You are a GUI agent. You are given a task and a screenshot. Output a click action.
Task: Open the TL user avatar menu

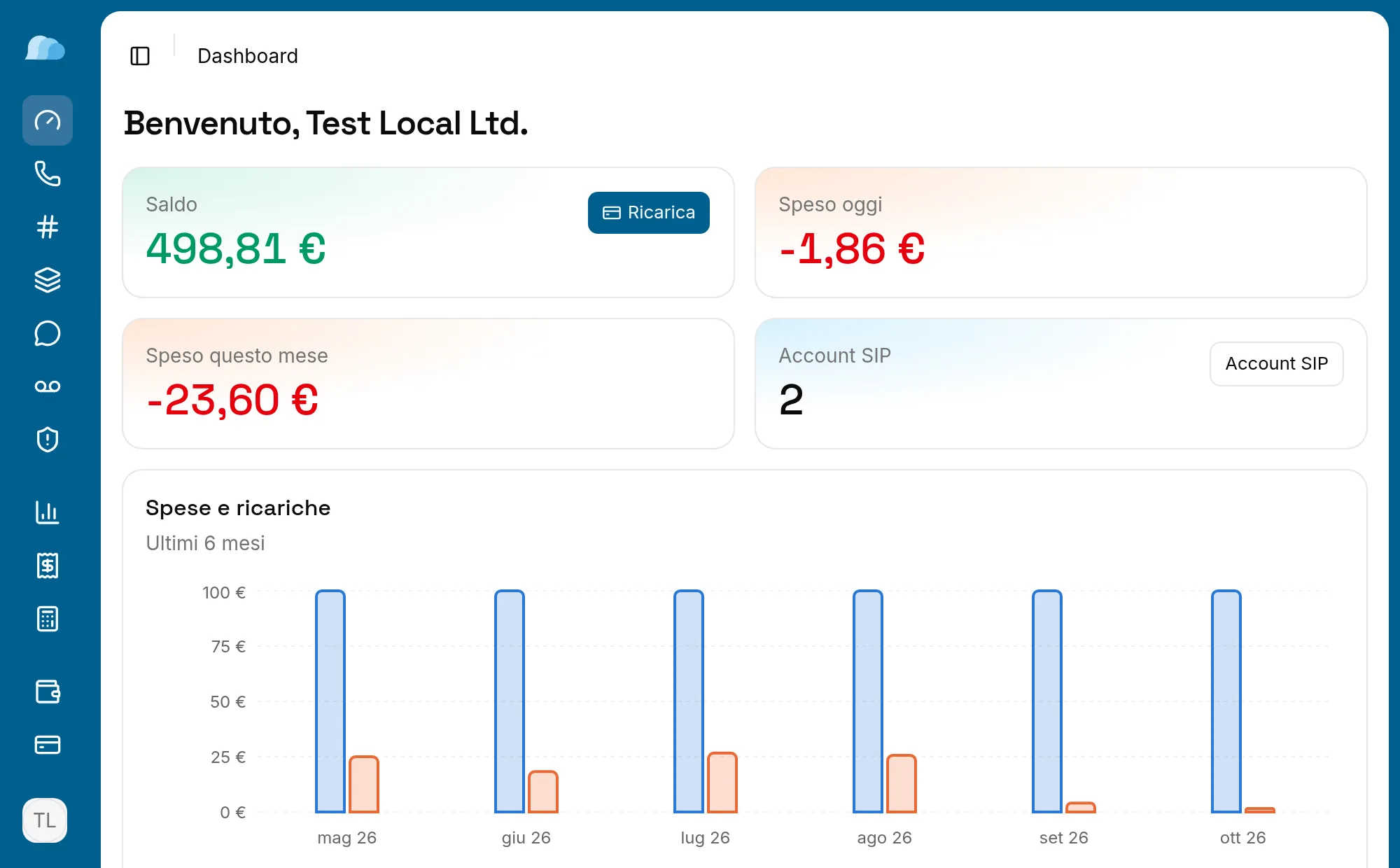pyautogui.click(x=45, y=820)
